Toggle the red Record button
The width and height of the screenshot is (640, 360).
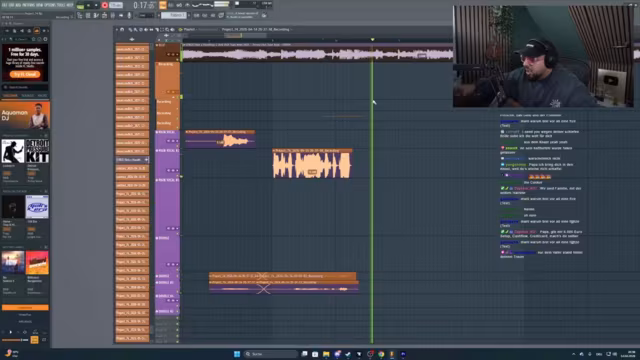pos(105,5)
